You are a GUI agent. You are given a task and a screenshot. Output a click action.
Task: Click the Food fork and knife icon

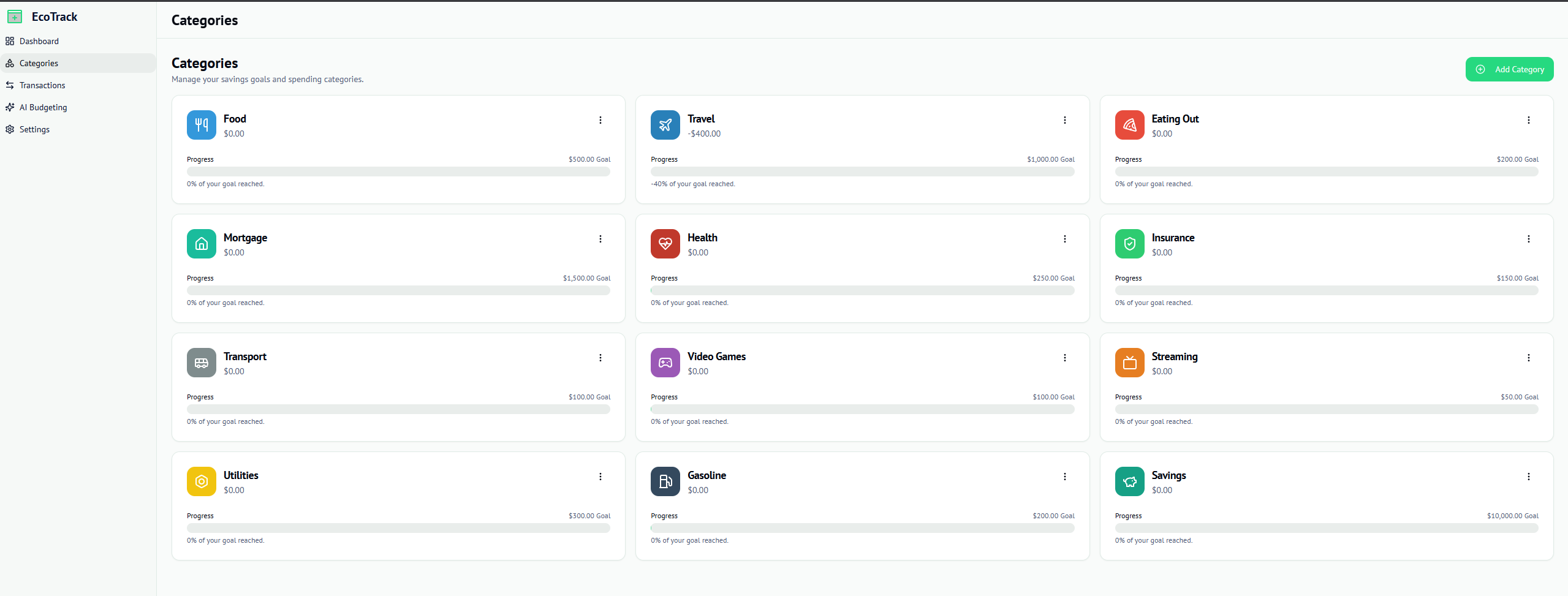click(201, 125)
